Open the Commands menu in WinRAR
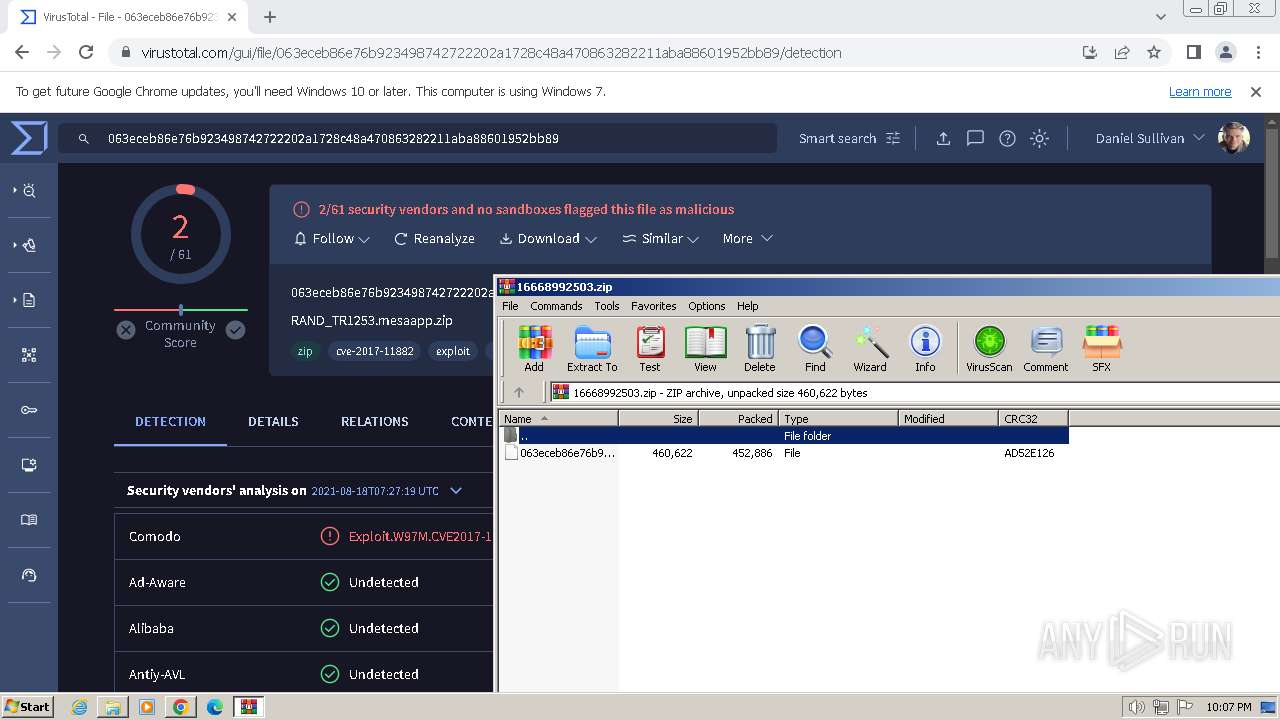Viewport: 1280px width, 720px height. pyautogui.click(x=556, y=306)
